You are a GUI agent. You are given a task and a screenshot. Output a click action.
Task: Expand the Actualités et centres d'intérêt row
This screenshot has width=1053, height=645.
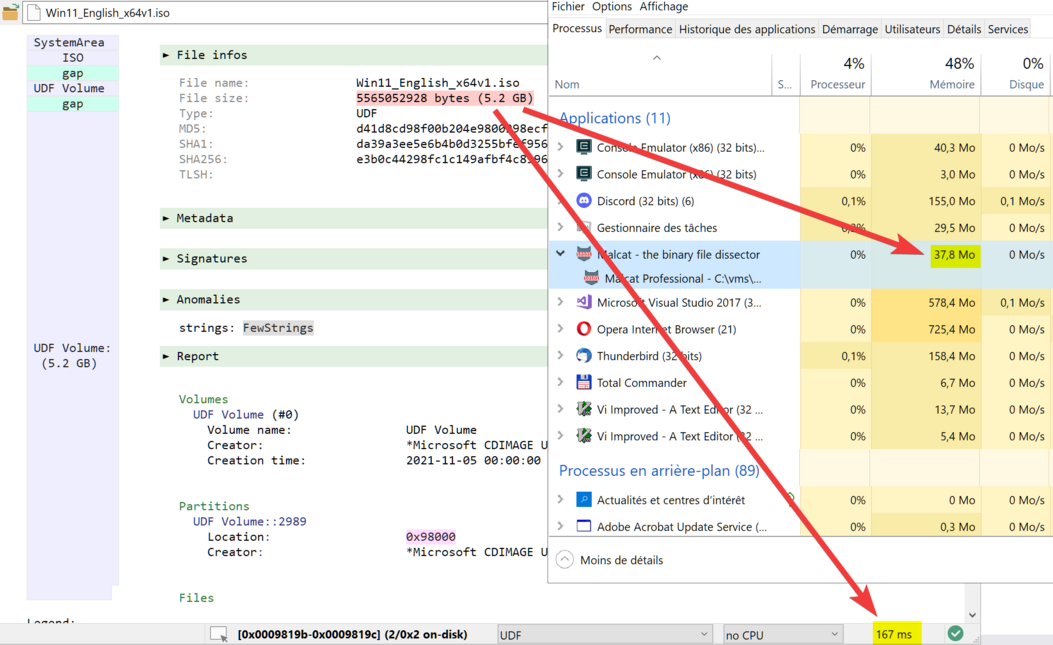[x=561, y=499]
